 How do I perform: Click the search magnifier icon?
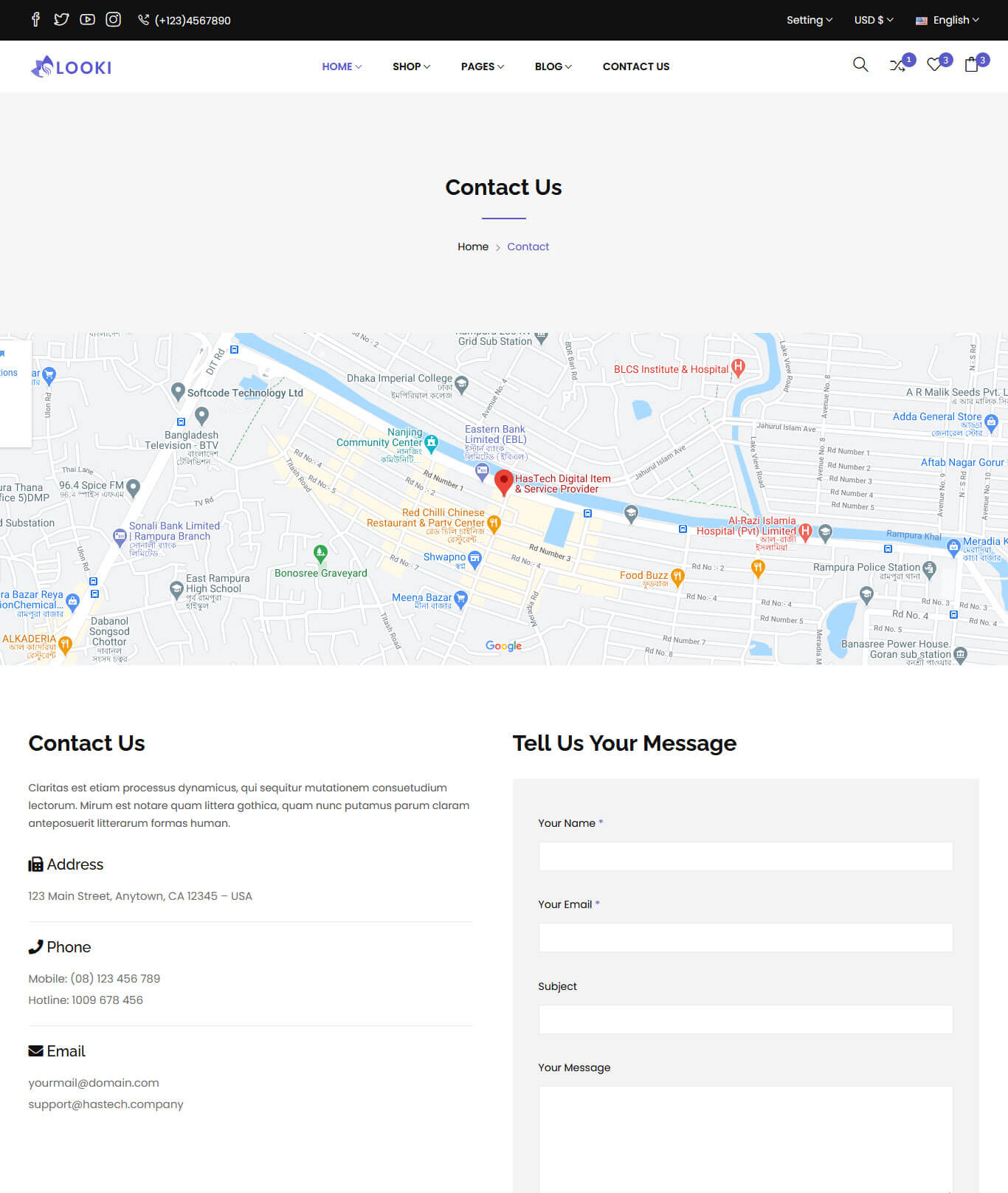860,65
